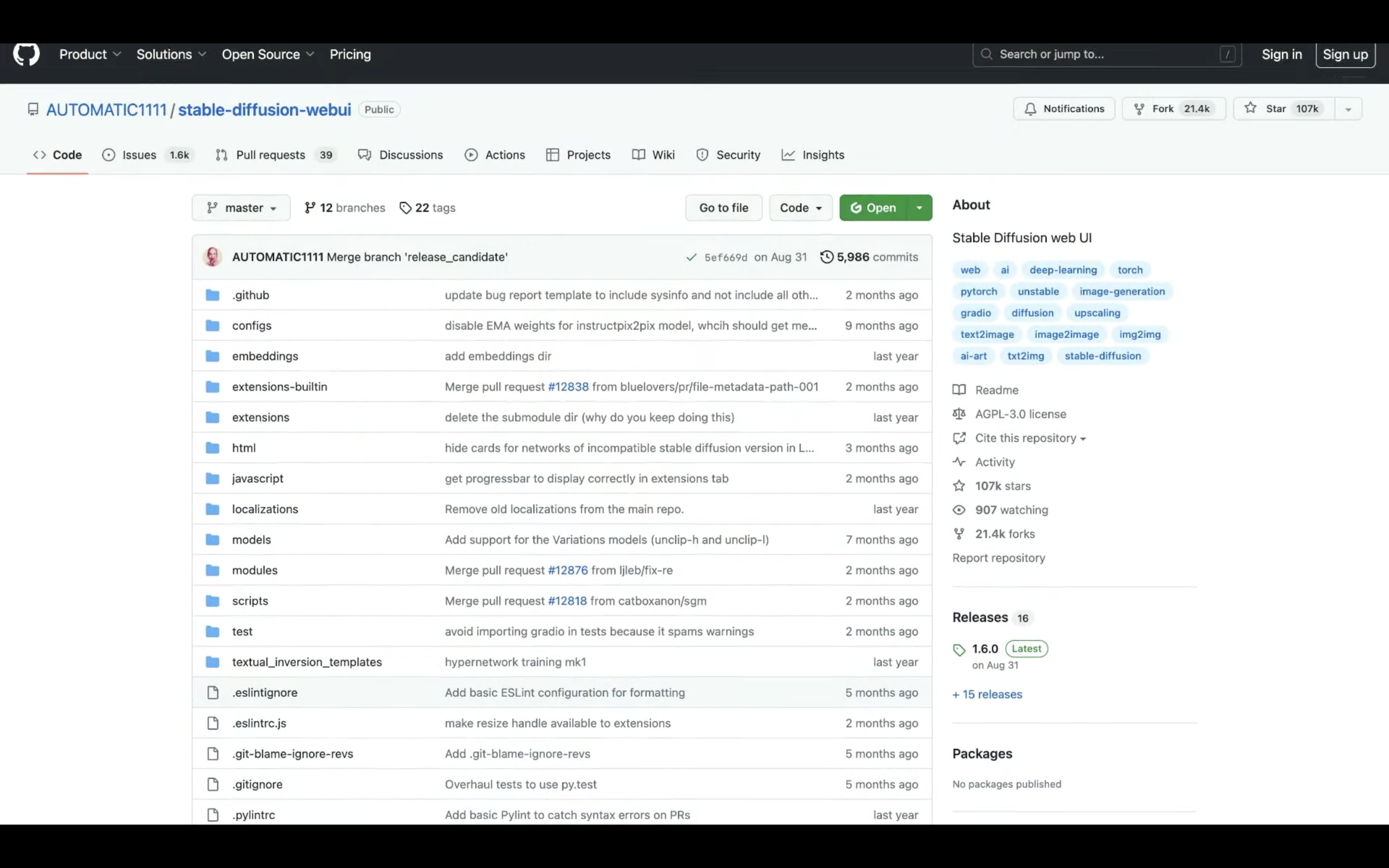1389x868 pixels.
Task: Click the Sign up button
Action: point(1346,54)
